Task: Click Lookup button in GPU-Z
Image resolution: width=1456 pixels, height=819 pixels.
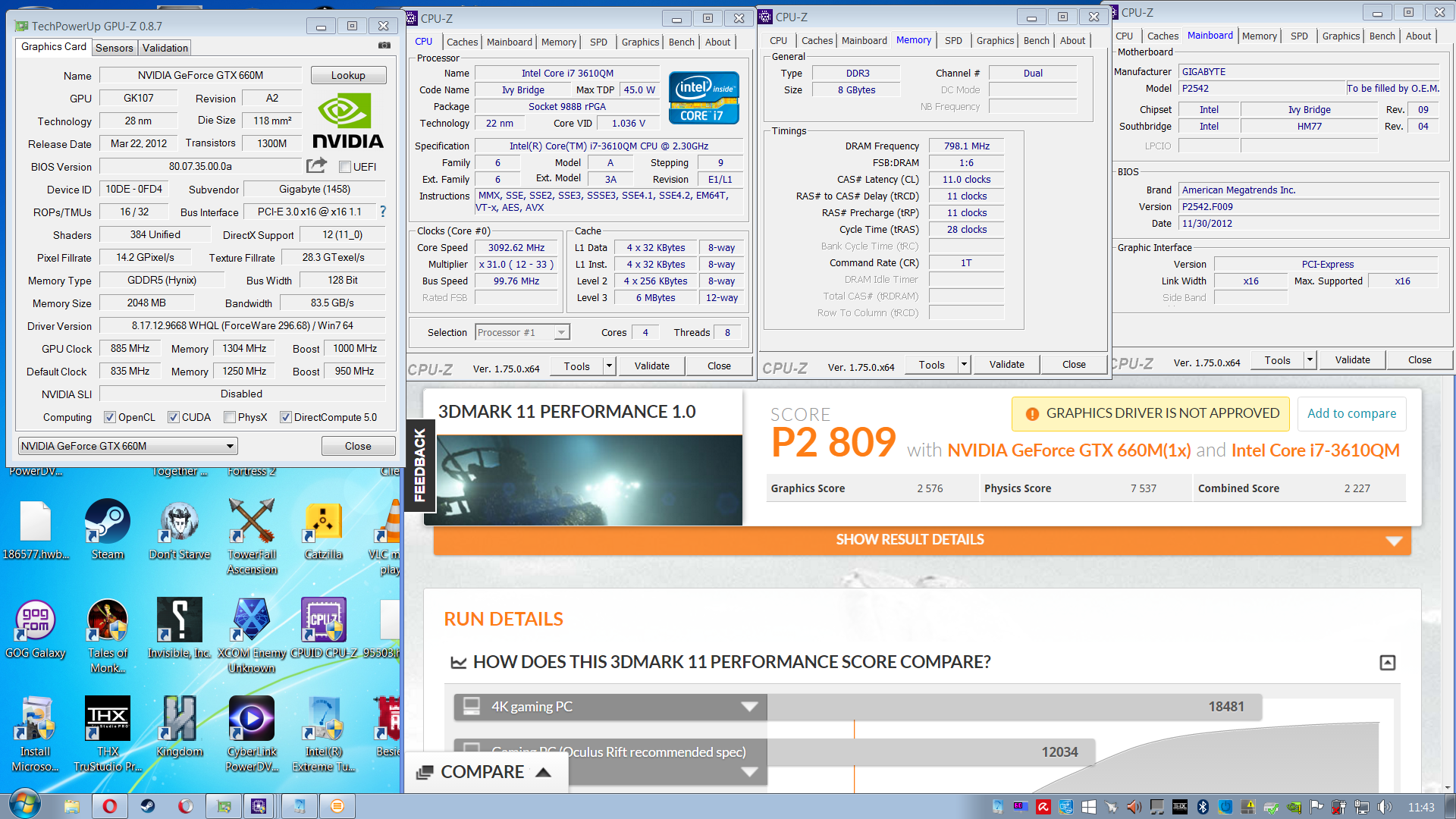Action: 349,75
